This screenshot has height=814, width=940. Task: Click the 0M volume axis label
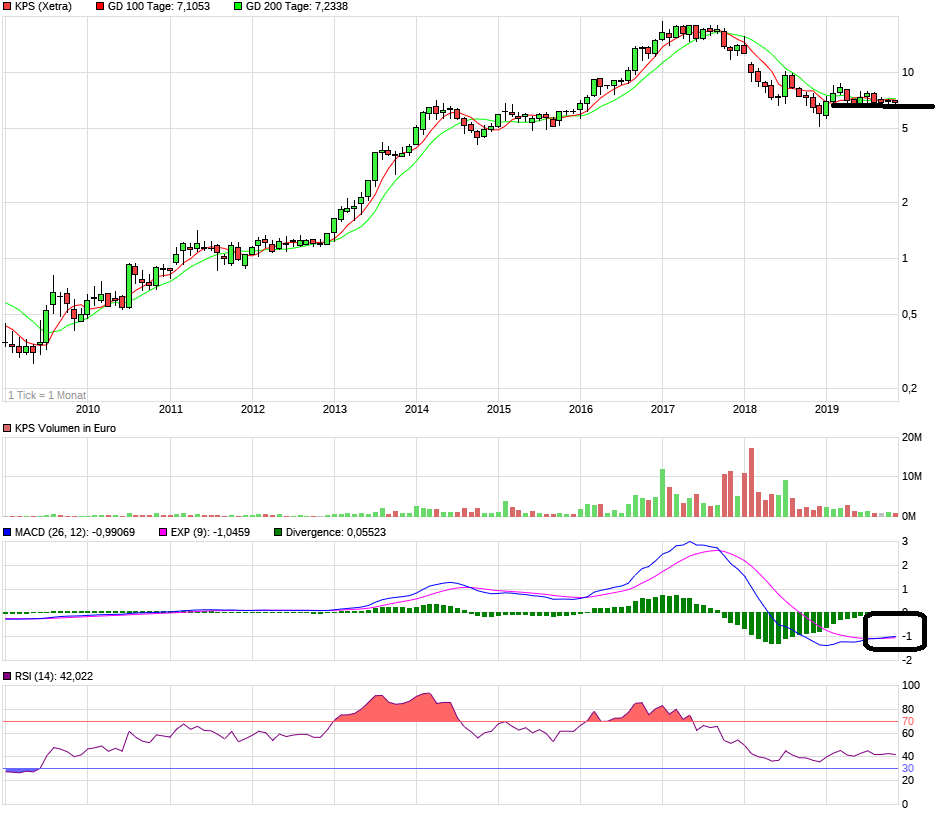pyautogui.click(x=909, y=516)
